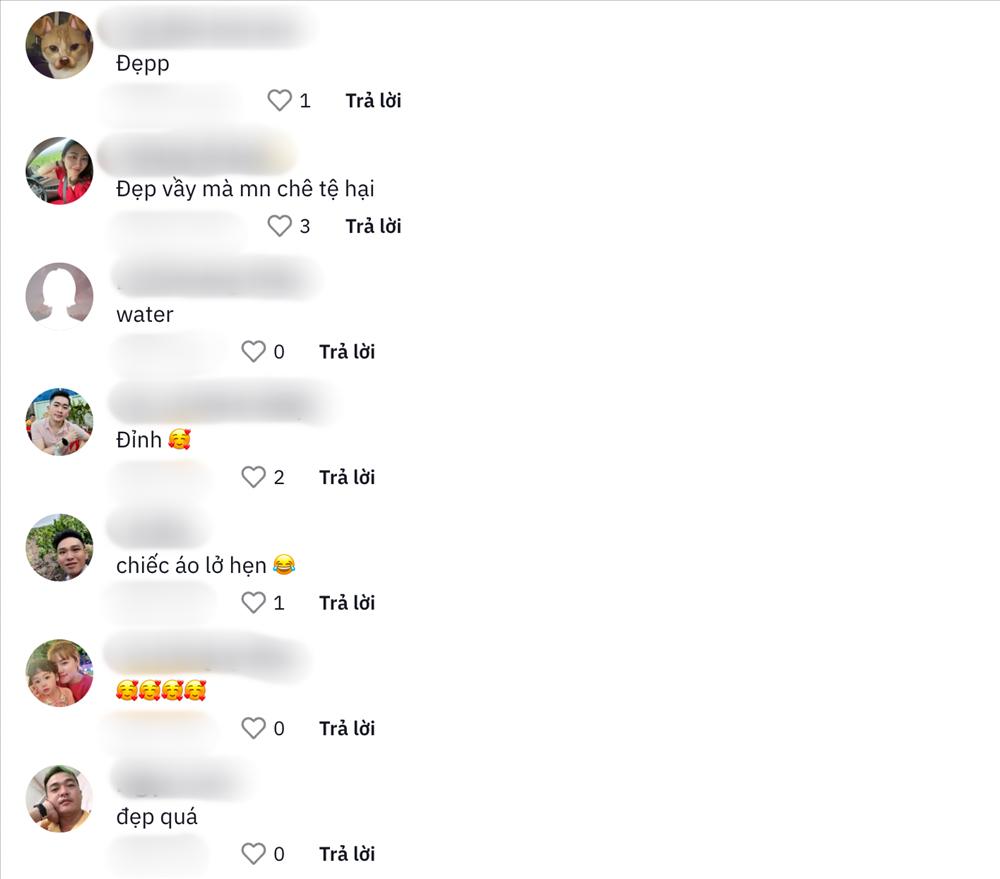Open avatar of woman in red in car
Viewport: 1000px width, 879px height.
pos(59,171)
